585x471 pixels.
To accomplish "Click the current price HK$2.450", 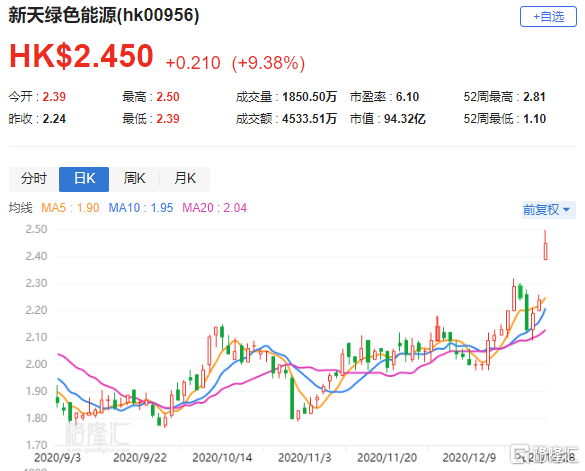I will (81, 56).
